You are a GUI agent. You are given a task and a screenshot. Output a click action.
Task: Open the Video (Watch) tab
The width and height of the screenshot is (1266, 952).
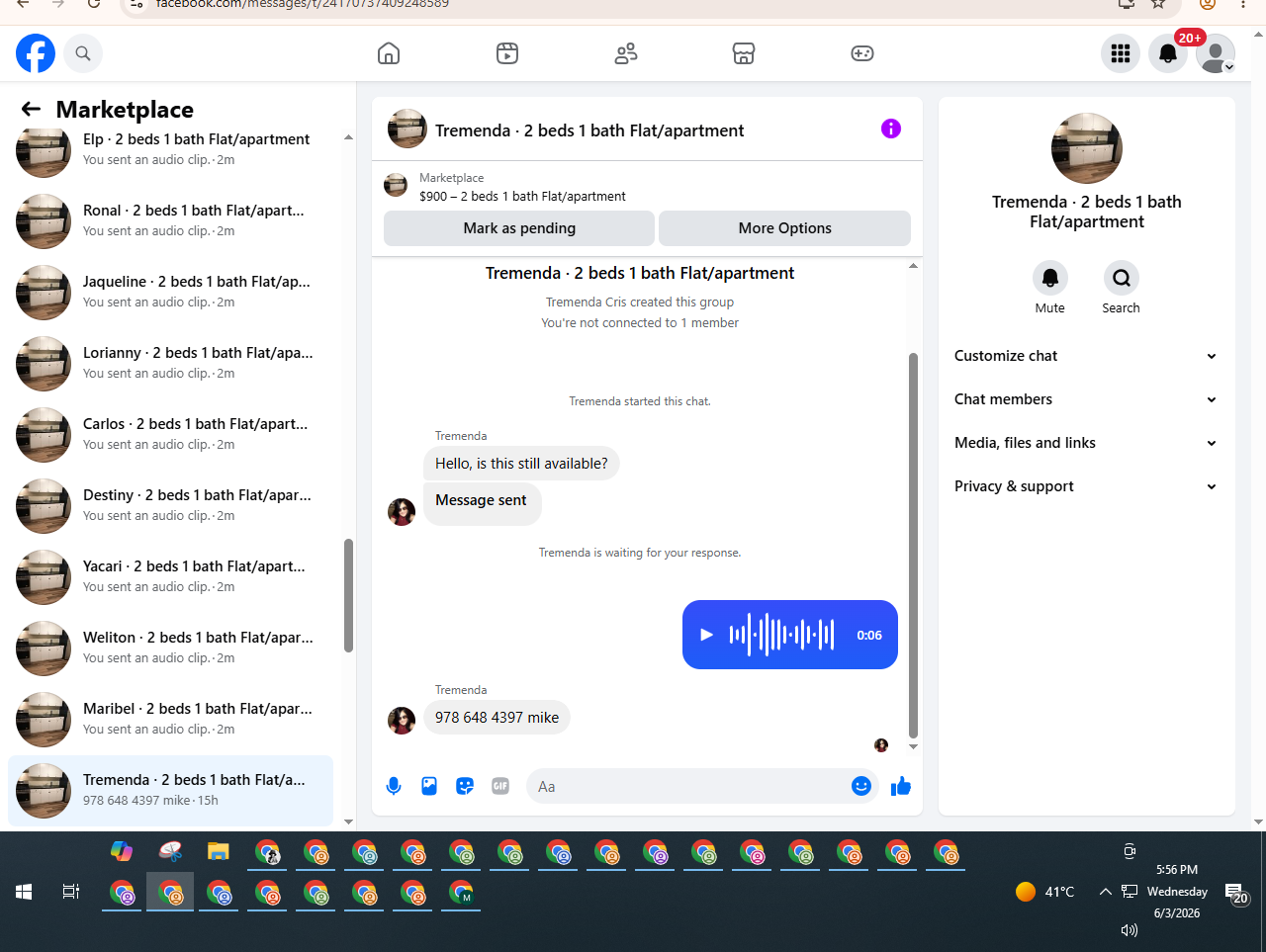(507, 53)
